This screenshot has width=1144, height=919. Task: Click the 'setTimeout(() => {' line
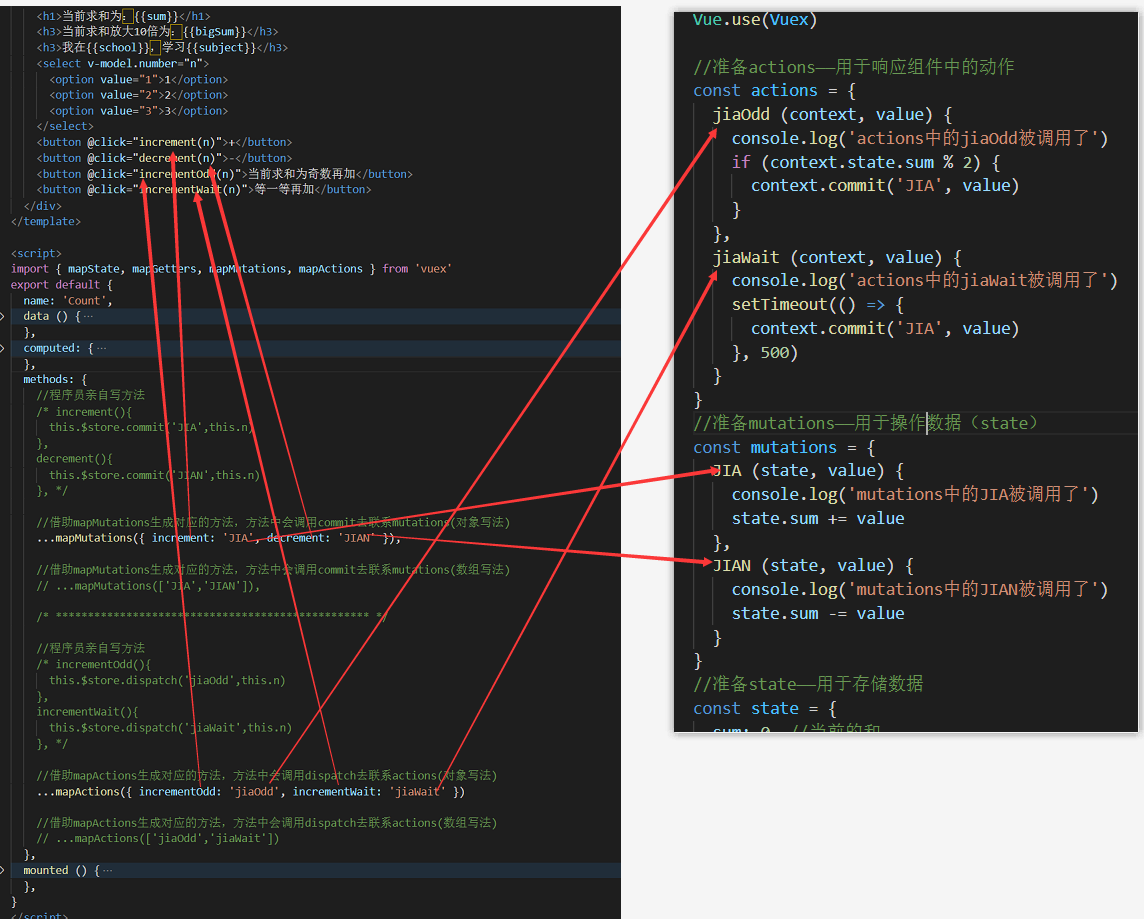(818, 305)
